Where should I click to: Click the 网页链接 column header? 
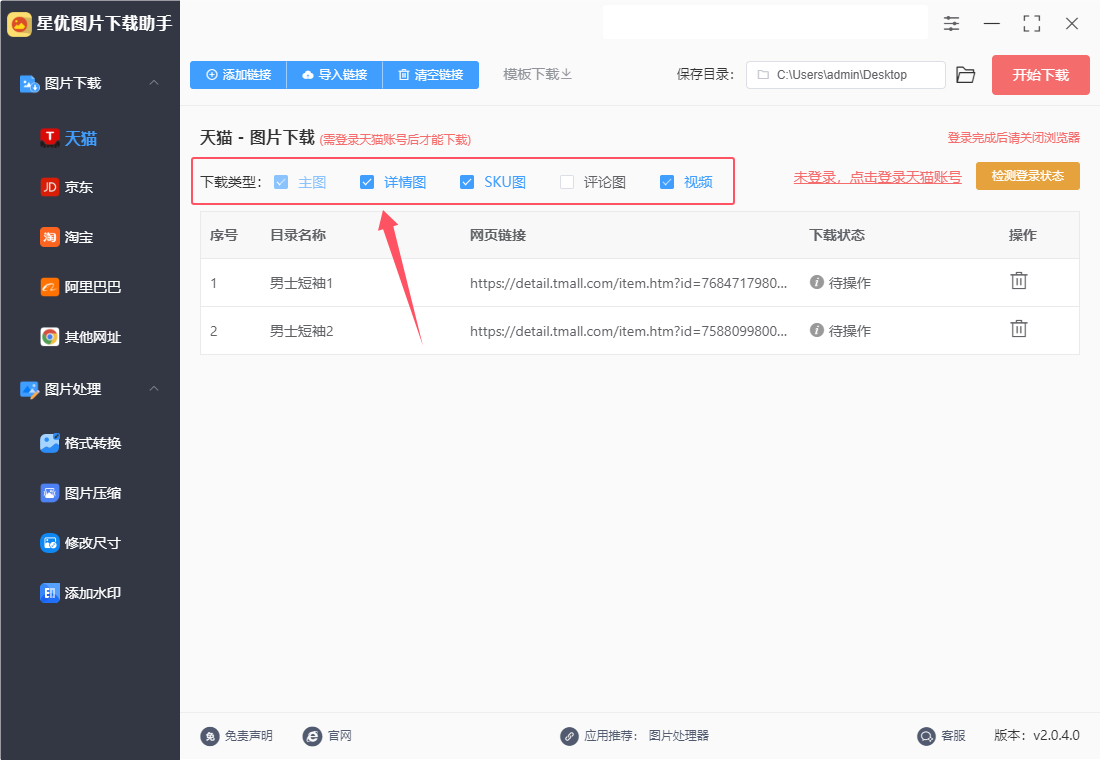tap(498, 235)
